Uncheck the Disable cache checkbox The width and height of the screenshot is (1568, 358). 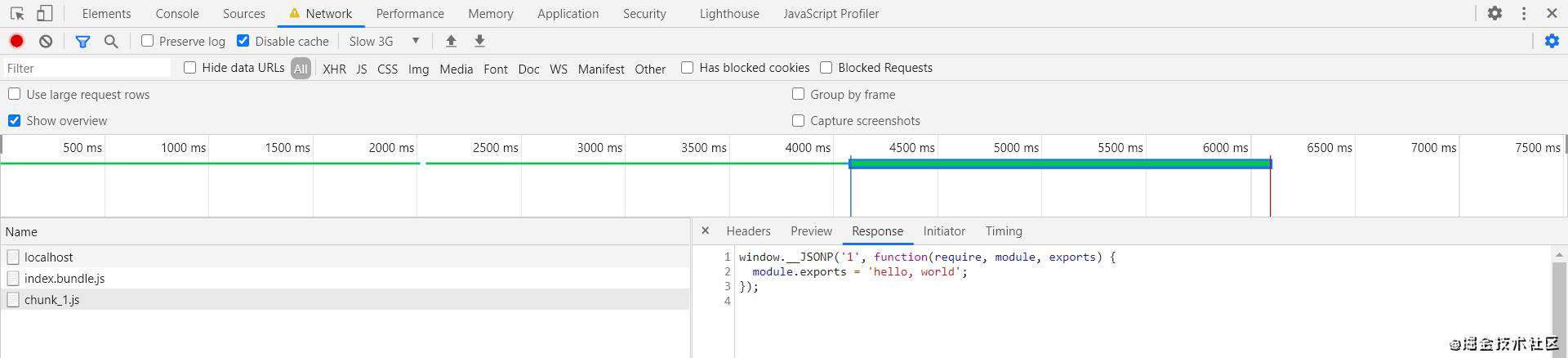pyautogui.click(x=243, y=41)
